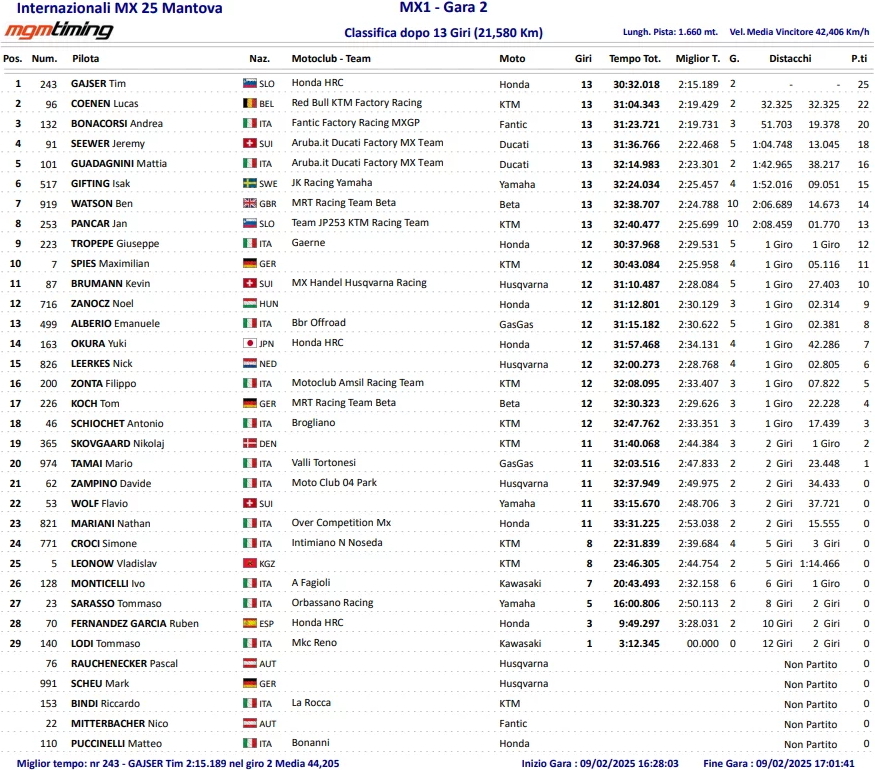Click the Tempo Tot. column header
This screenshot has width=875, height=770.
coord(634,59)
